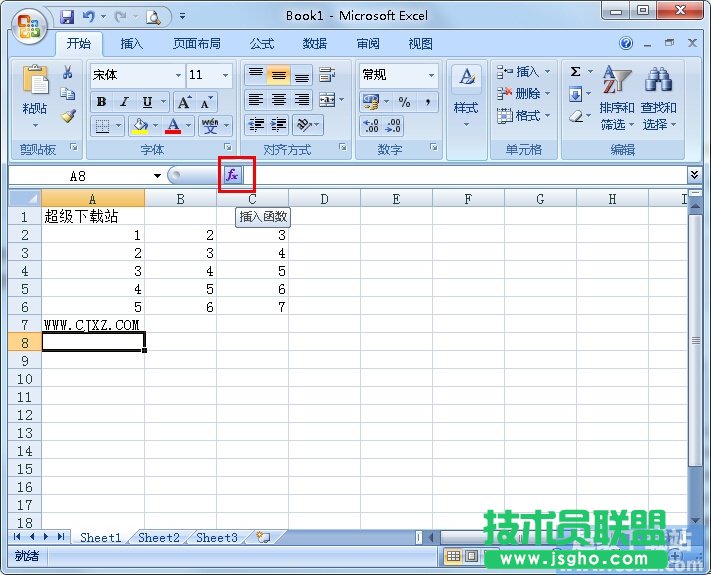Switch to Page Layout view in status bar
This screenshot has height=575, width=711.
click(472, 556)
